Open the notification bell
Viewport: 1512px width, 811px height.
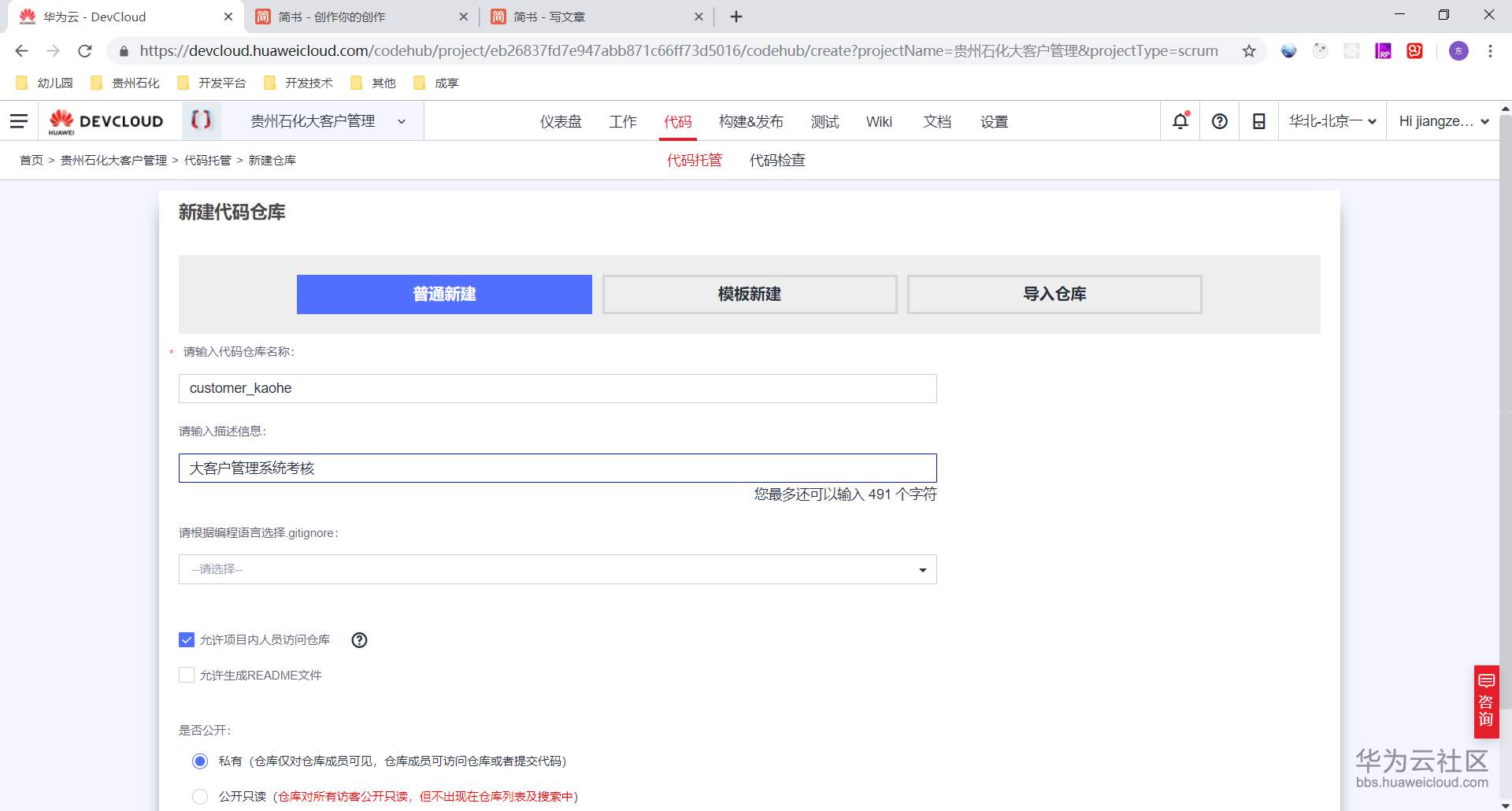click(1180, 121)
